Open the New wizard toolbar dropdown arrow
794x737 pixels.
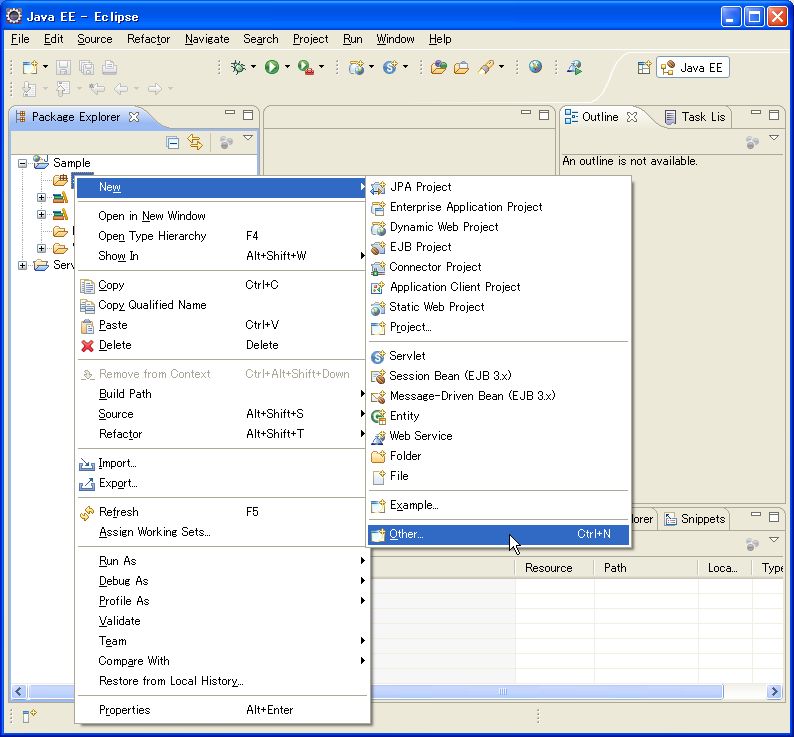tap(45, 68)
